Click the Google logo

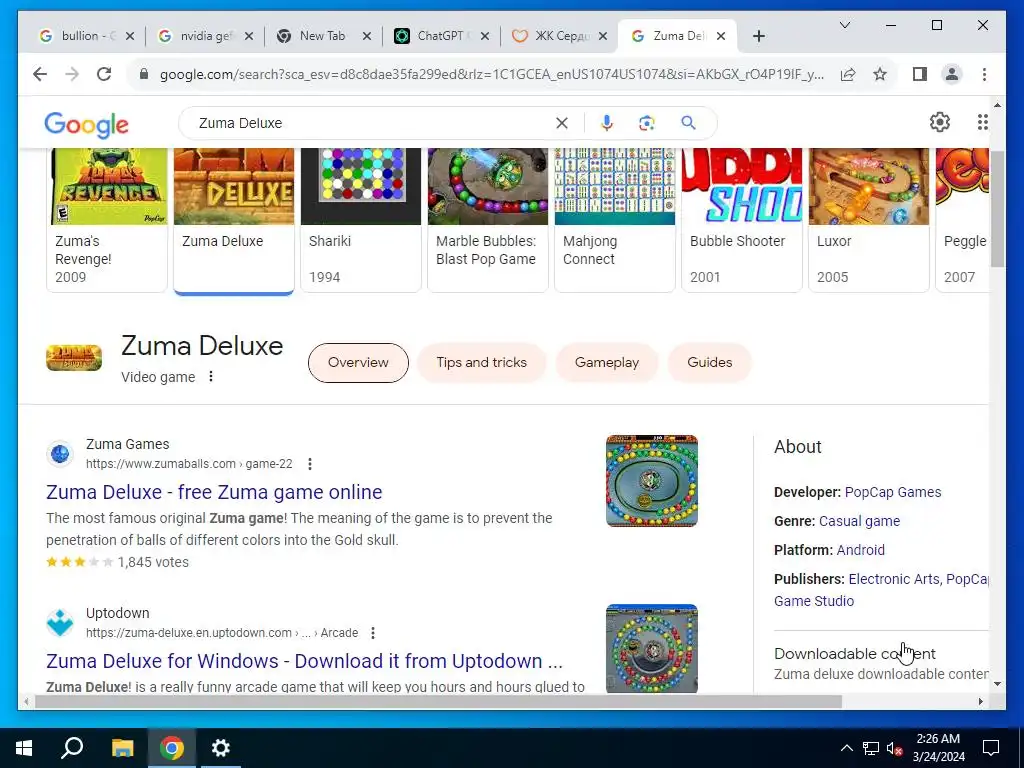[x=86, y=124]
